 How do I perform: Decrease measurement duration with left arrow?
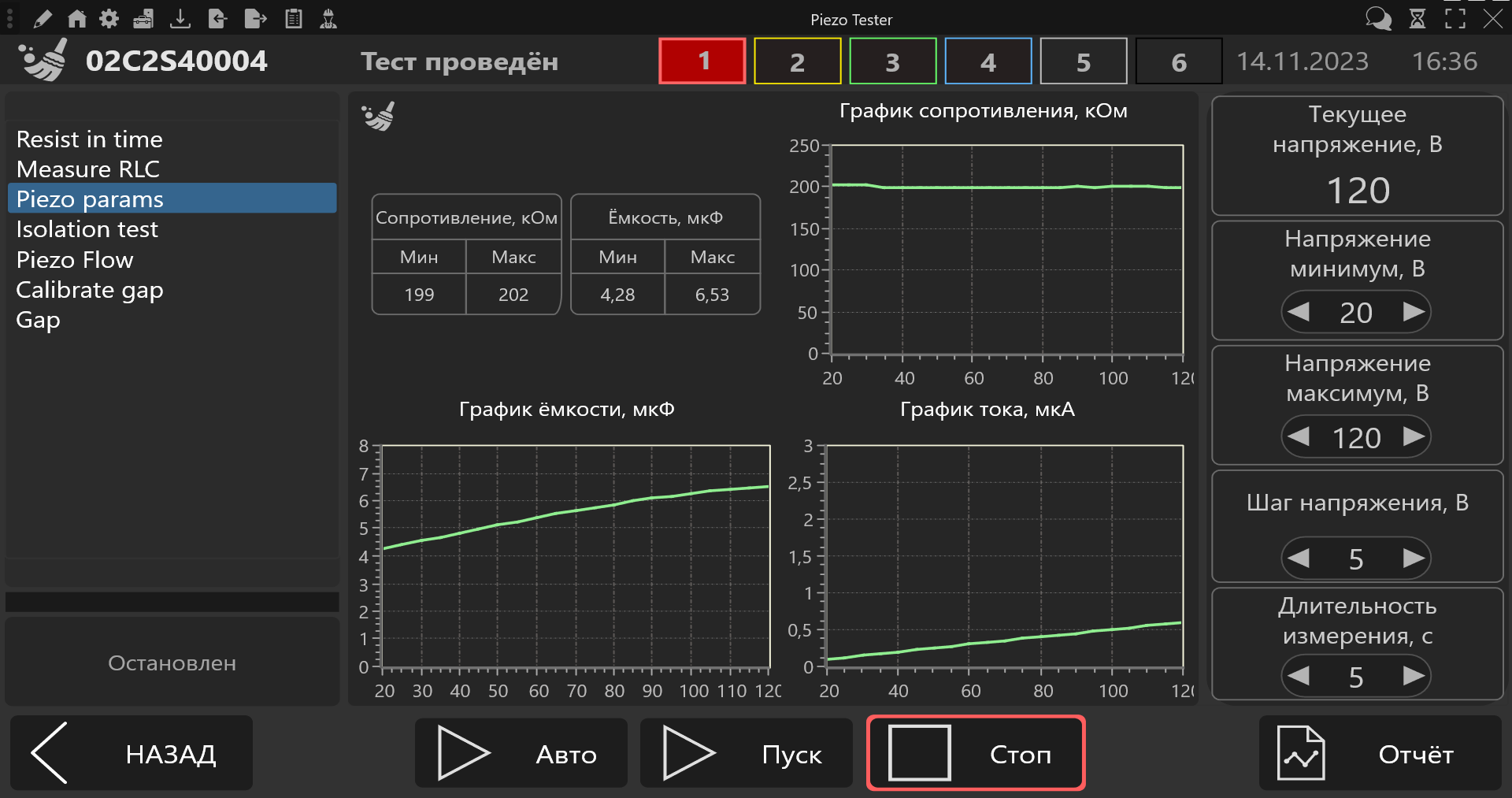[x=1299, y=676]
